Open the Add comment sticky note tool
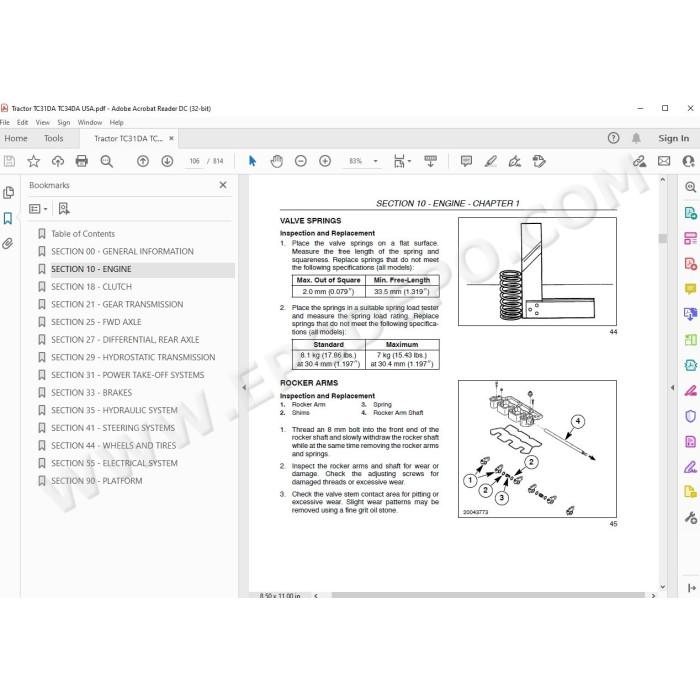Image resolution: width=700 pixels, height=700 pixels. click(466, 161)
